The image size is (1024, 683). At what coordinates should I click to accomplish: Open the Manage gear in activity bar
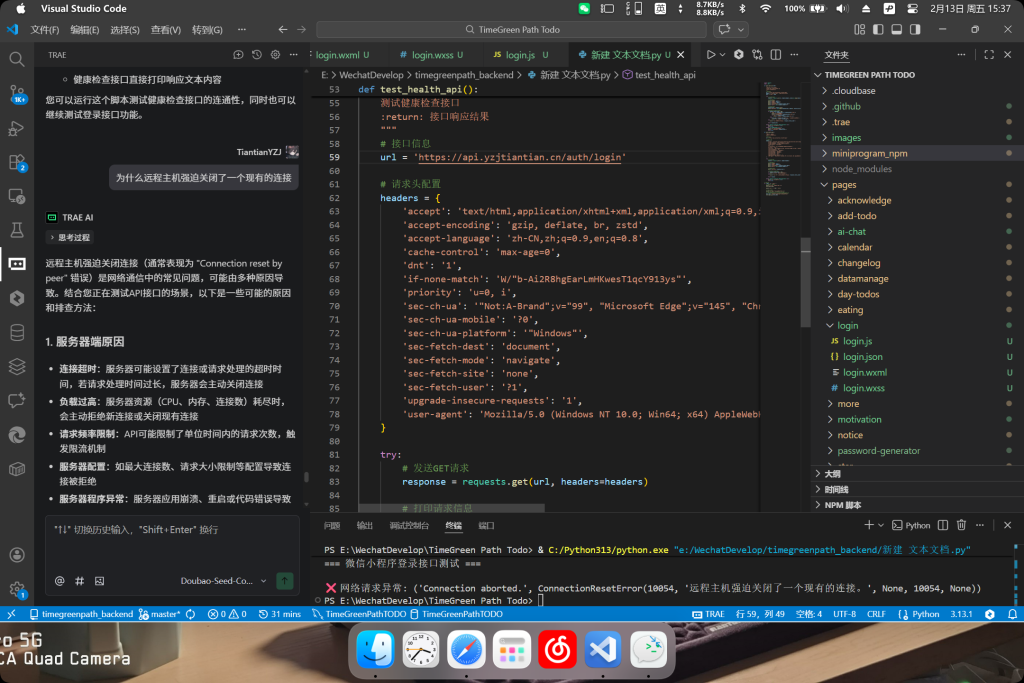click(x=16, y=589)
